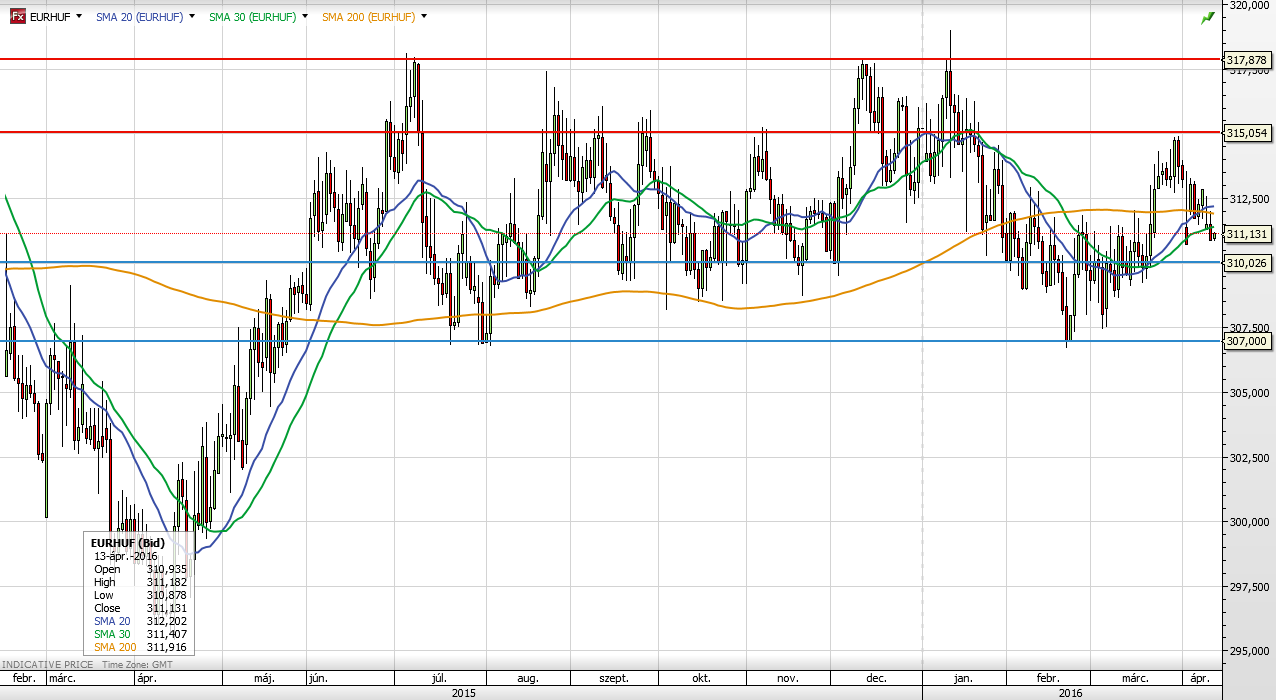Image resolution: width=1276 pixels, height=700 pixels.
Task: Select the 317,878 resistance level label
Action: [1247, 60]
